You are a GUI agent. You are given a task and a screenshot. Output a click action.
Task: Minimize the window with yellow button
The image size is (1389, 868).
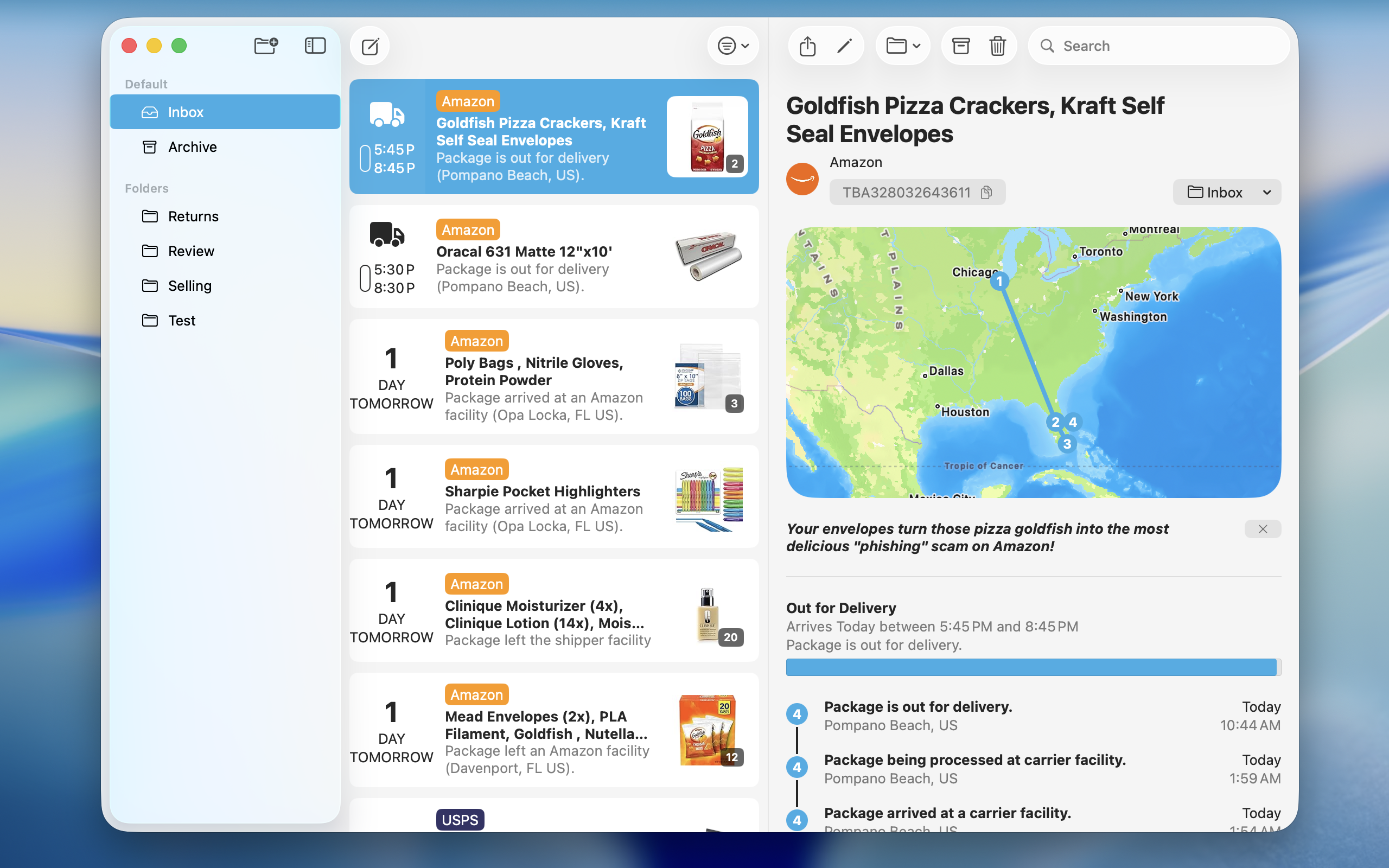(154, 46)
